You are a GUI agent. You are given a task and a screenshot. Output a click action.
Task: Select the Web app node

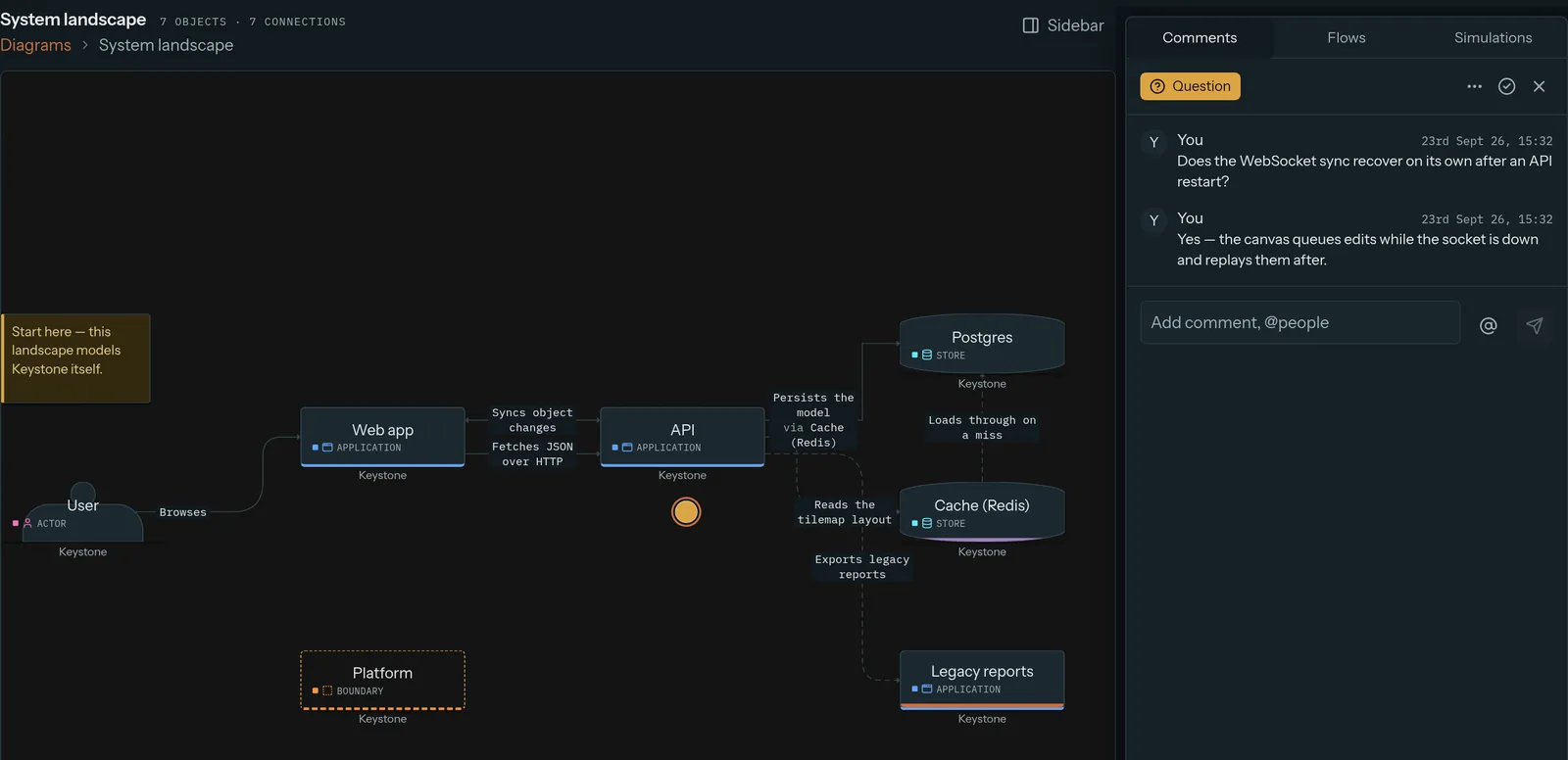pyautogui.click(x=382, y=437)
